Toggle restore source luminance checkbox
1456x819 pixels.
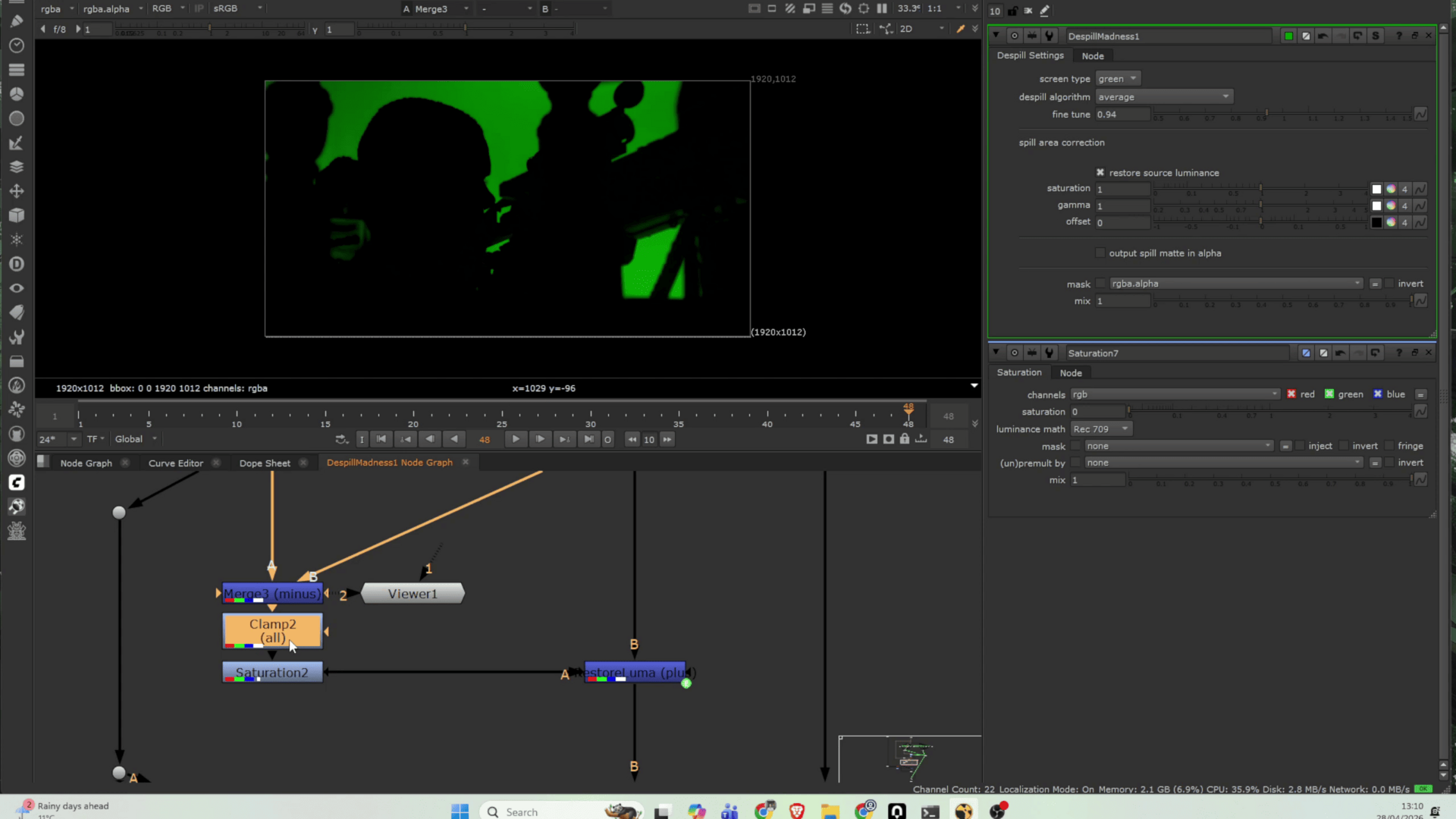pyautogui.click(x=1100, y=173)
